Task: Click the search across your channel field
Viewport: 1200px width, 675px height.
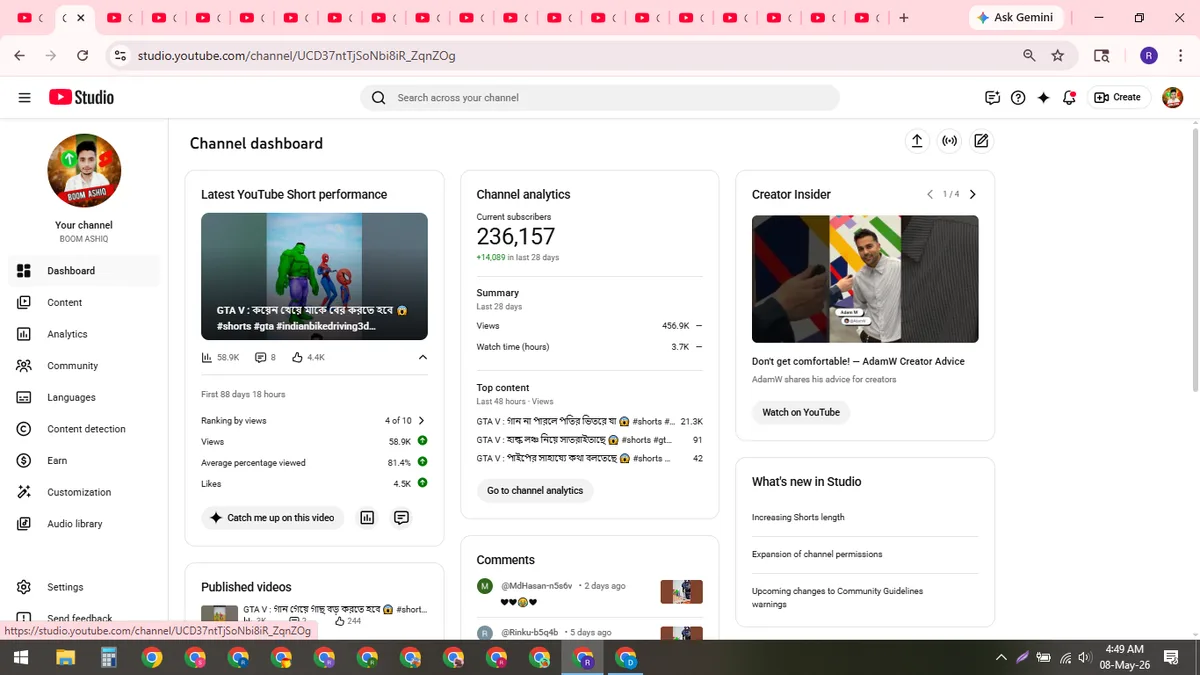Action: [x=600, y=97]
